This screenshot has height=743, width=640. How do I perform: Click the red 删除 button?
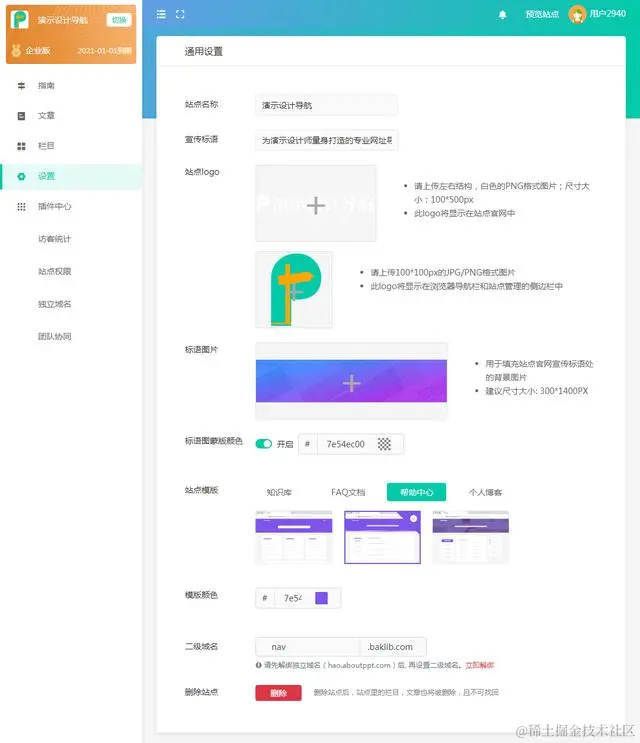pyautogui.click(x=279, y=693)
